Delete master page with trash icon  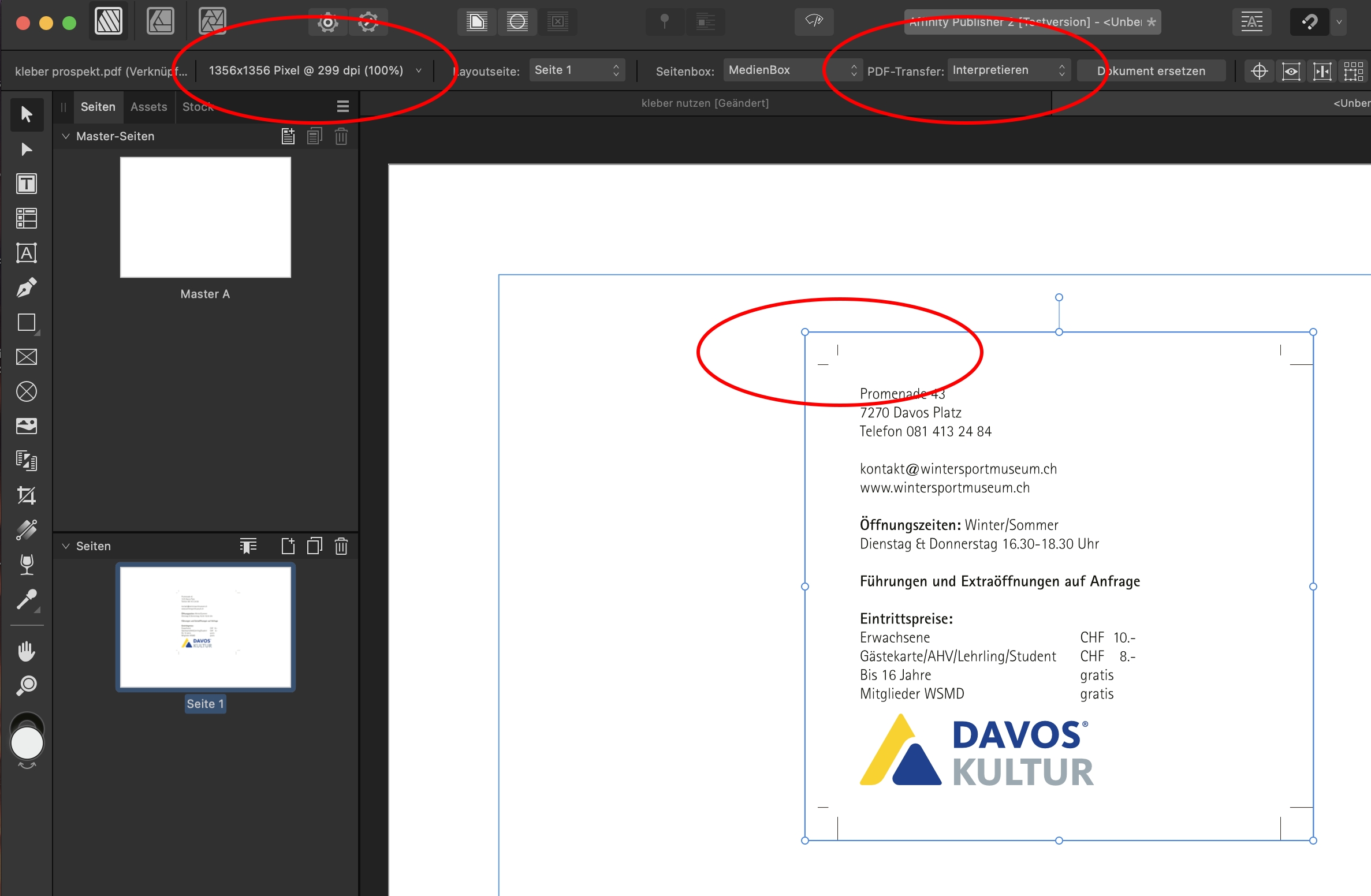[x=341, y=136]
